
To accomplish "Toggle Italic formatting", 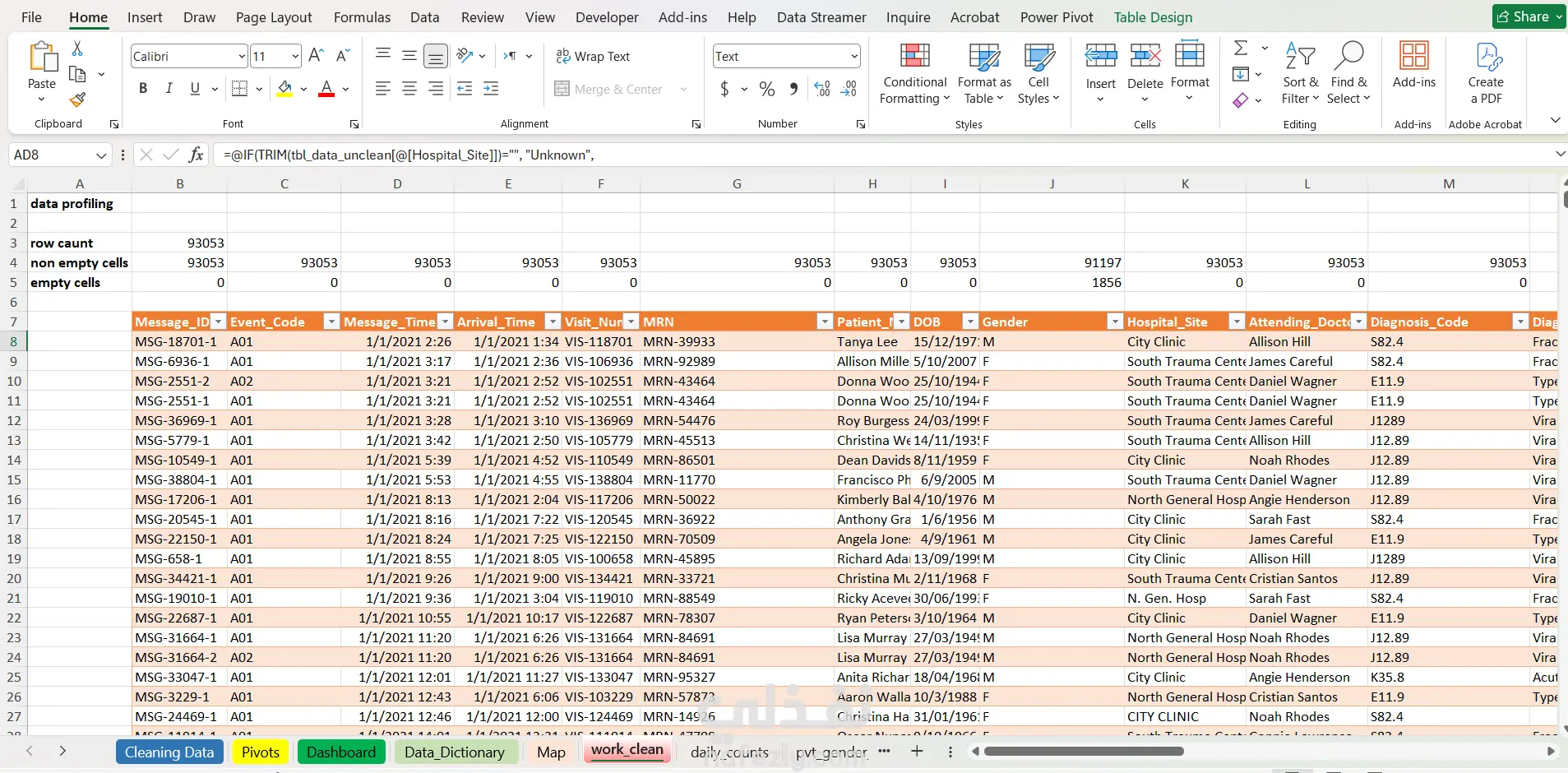I will [x=169, y=89].
